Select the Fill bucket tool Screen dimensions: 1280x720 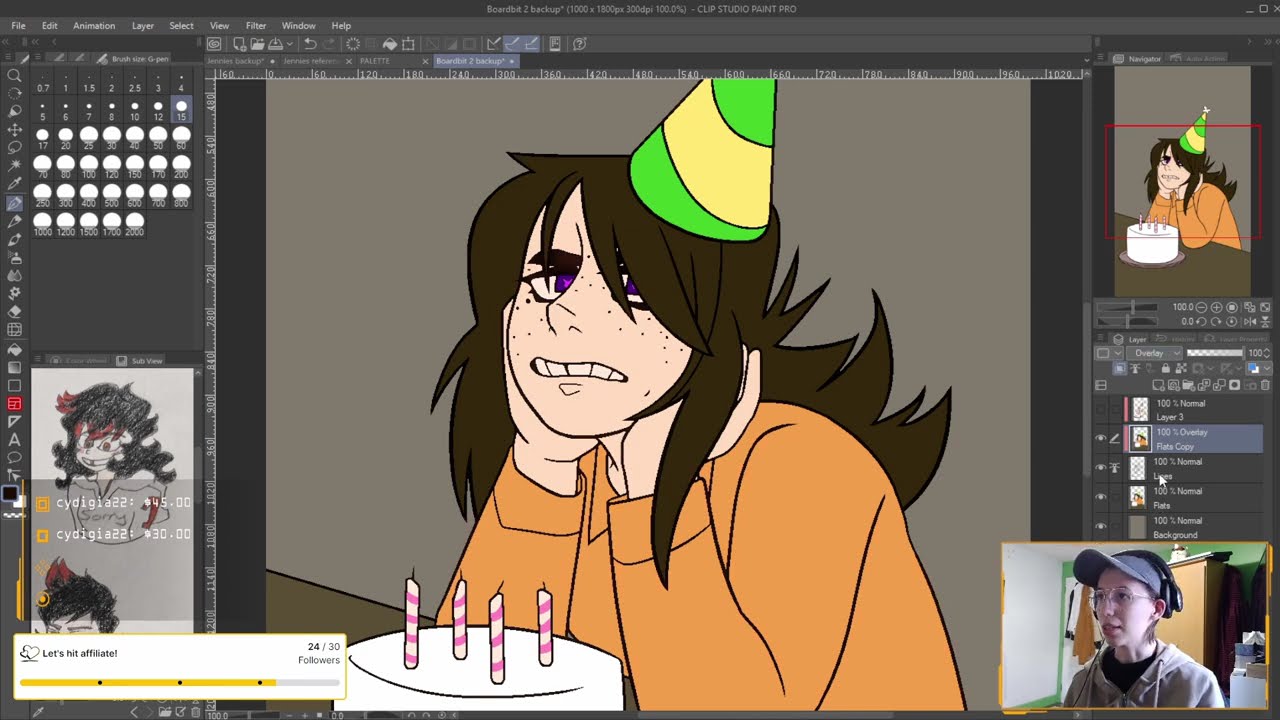14,349
